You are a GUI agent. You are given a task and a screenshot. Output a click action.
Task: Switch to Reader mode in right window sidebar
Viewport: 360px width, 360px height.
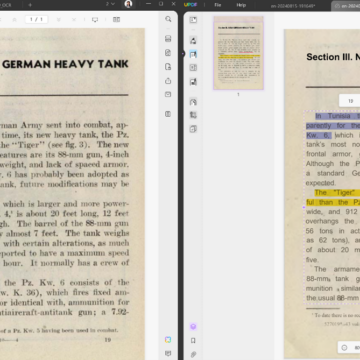coord(193,20)
